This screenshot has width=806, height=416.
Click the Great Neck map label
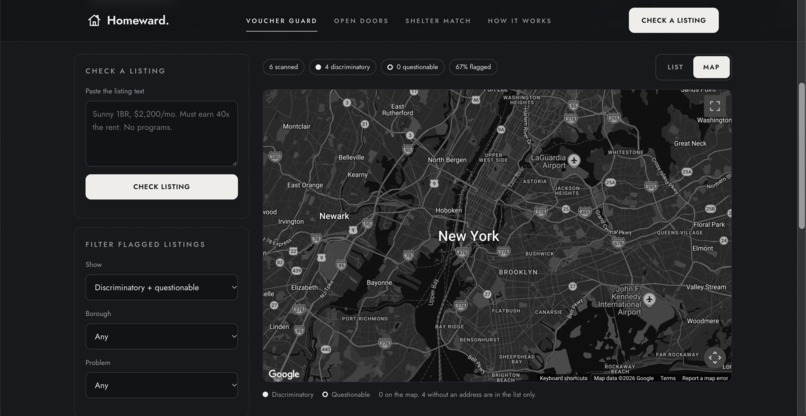[x=690, y=143]
